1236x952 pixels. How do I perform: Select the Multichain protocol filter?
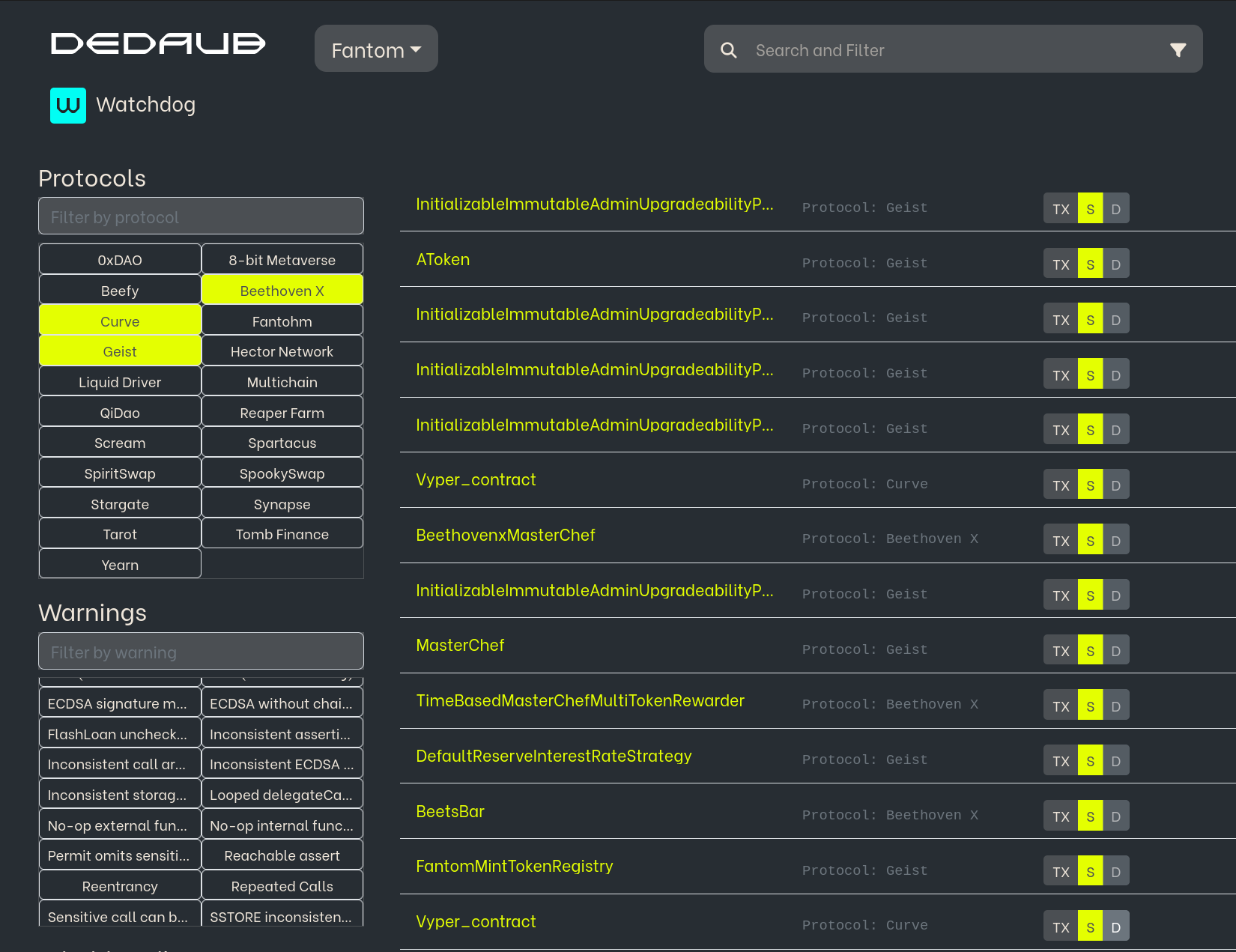(x=282, y=382)
